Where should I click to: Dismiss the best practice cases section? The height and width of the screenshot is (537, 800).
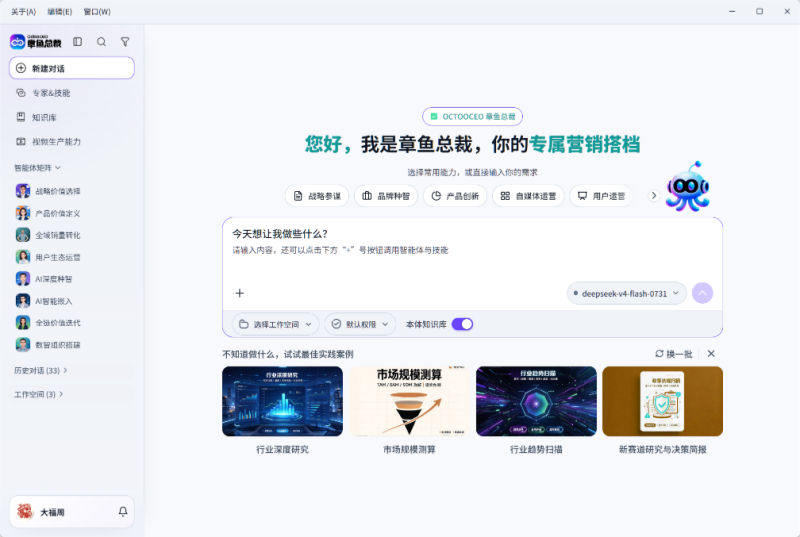click(711, 353)
